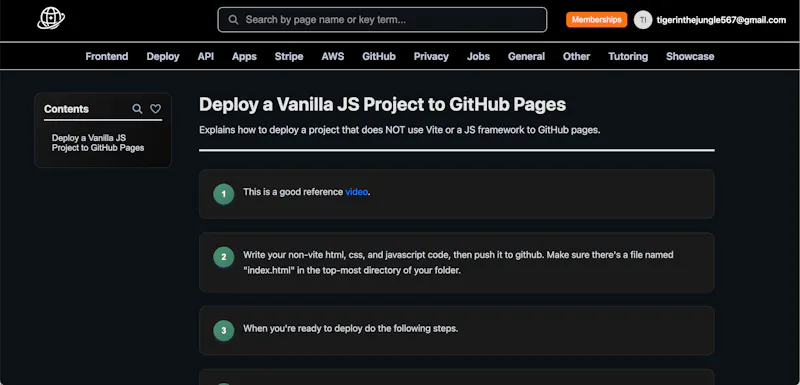Focus the search by page name field

[x=382, y=20]
